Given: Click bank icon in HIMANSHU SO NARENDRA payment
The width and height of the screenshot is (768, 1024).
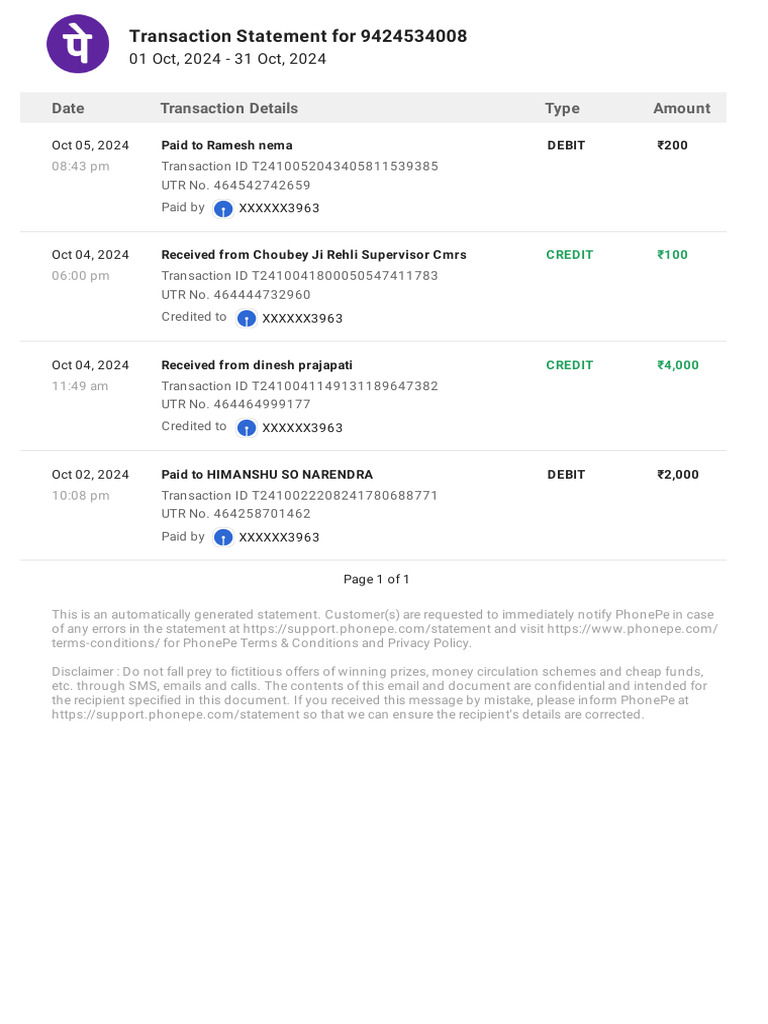Looking at the screenshot, I should click(223, 538).
